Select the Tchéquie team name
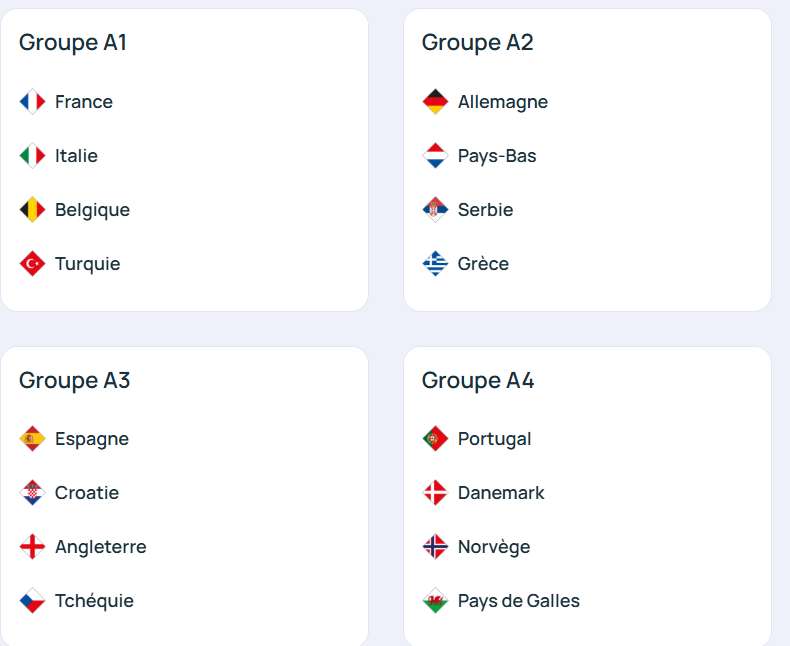The image size is (790, 646). click(94, 601)
